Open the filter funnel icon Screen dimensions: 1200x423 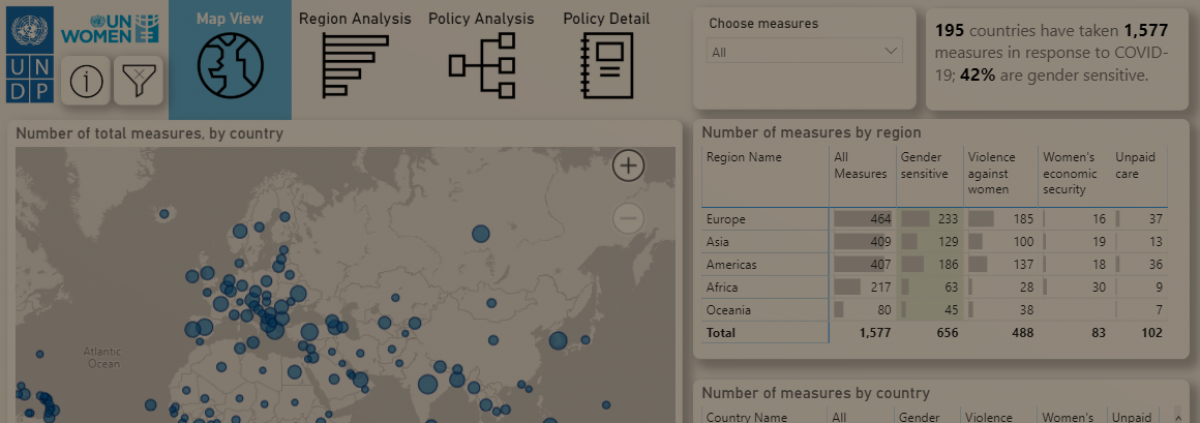click(137, 81)
